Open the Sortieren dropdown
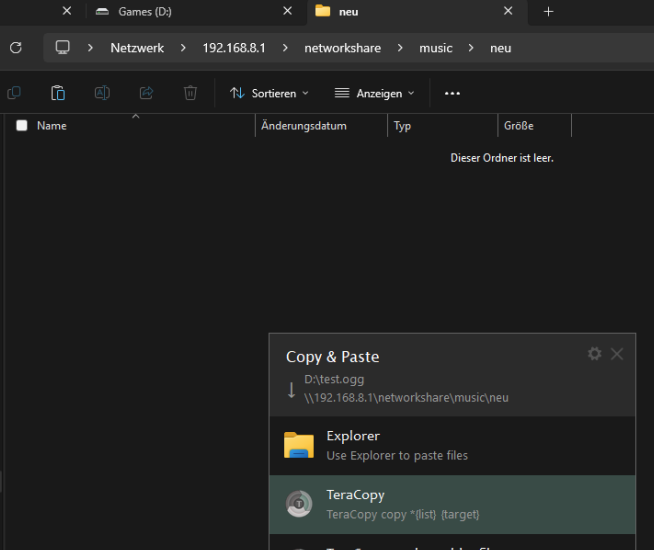The width and height of the screenshot is (654, 550). tap(269, 93)
